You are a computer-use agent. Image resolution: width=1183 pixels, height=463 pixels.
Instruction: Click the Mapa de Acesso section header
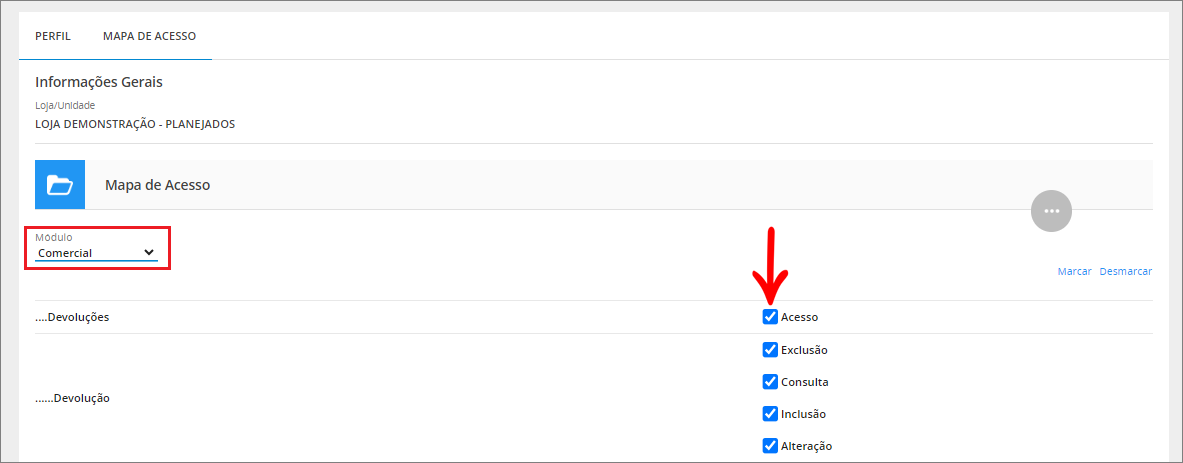[157, 185]
